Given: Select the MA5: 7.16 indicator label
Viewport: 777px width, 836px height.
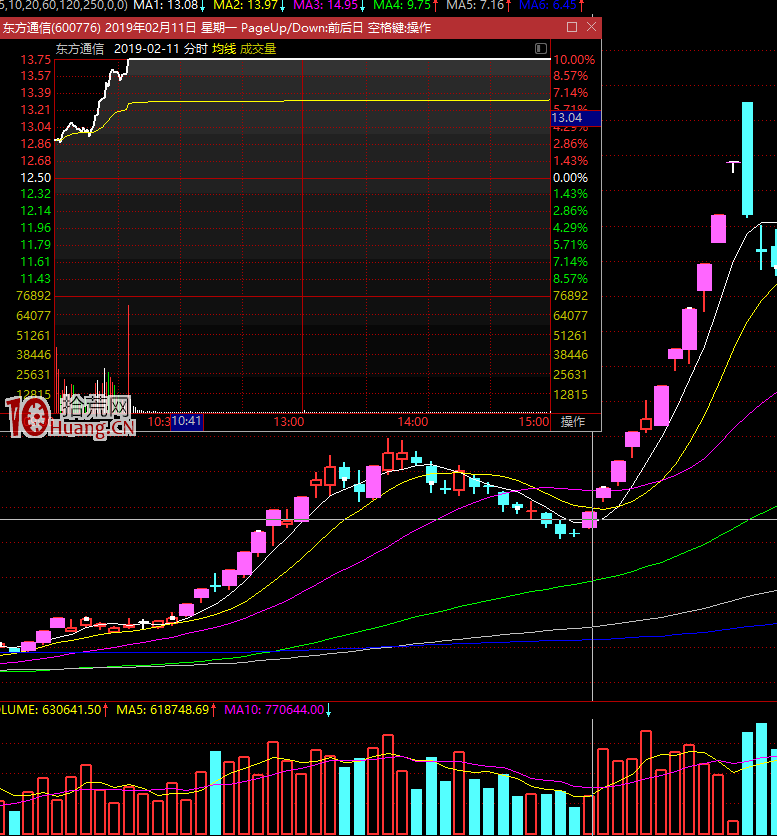Looking at the screenshot, I should [x=478, y=5].
